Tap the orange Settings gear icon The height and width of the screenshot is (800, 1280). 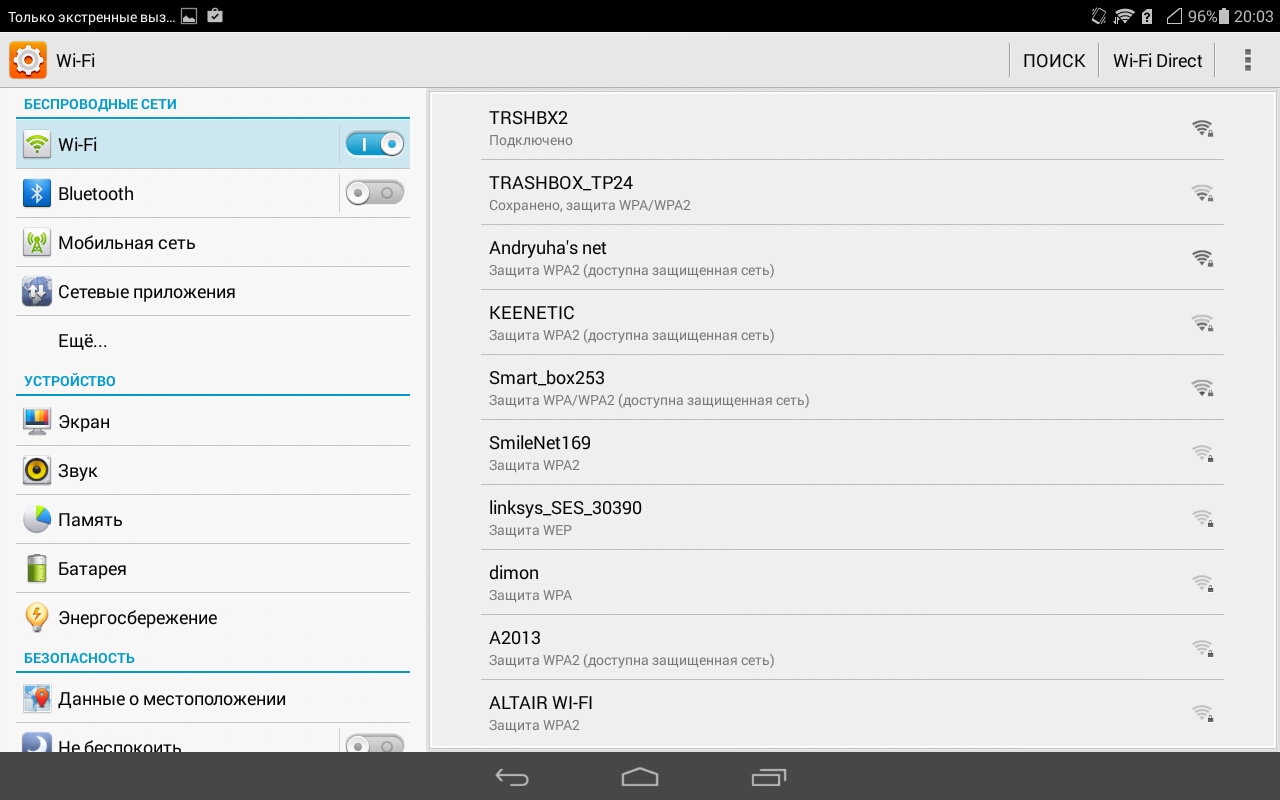[x=28, y=60]
